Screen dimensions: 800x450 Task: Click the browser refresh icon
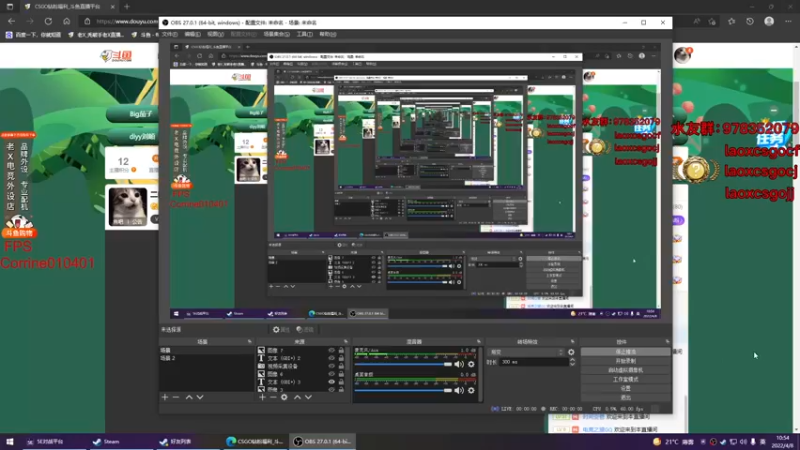point(48,21)
